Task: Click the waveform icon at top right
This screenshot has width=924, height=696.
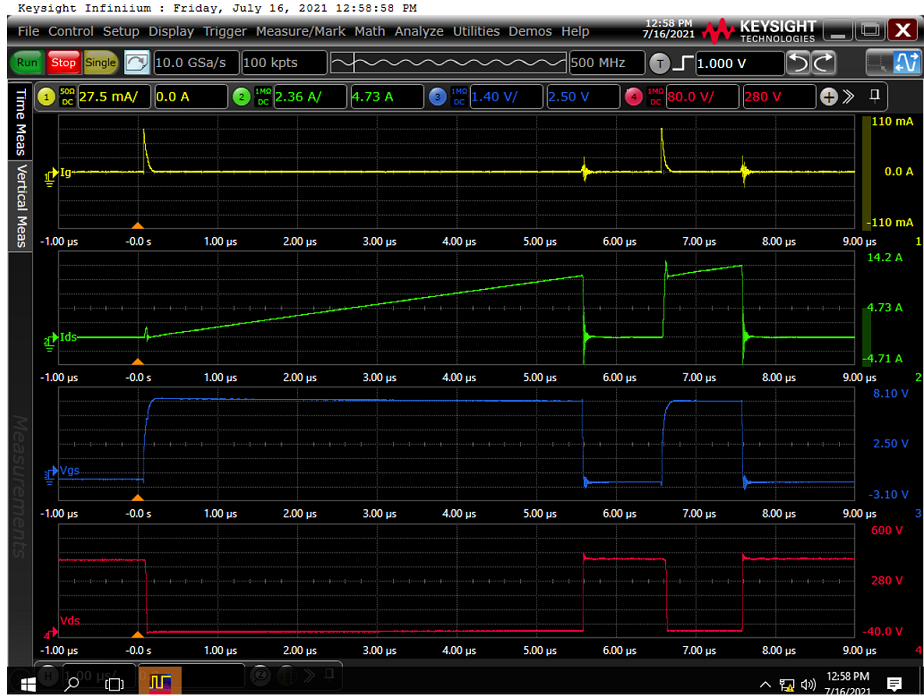Action: point(906,63)
